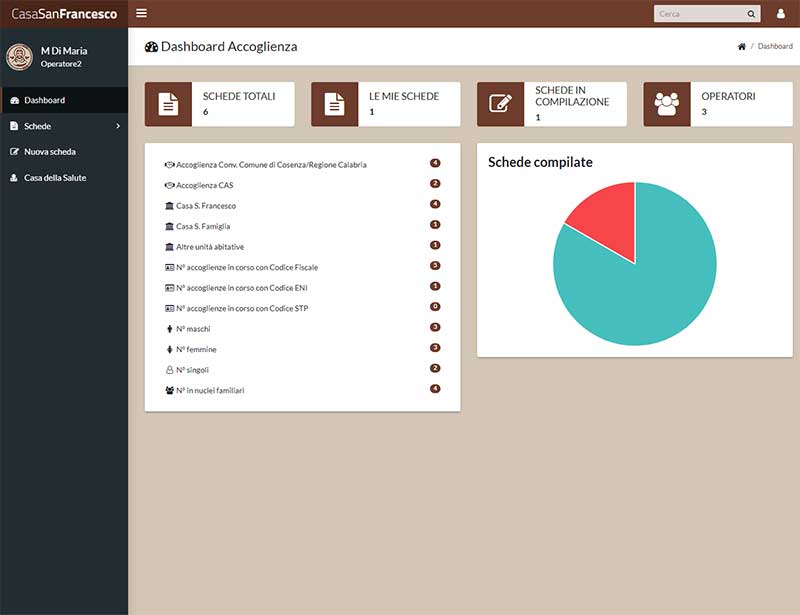Click the home breadcrumb icon
This screenshot has height=615, width=800.
[741, 46]
